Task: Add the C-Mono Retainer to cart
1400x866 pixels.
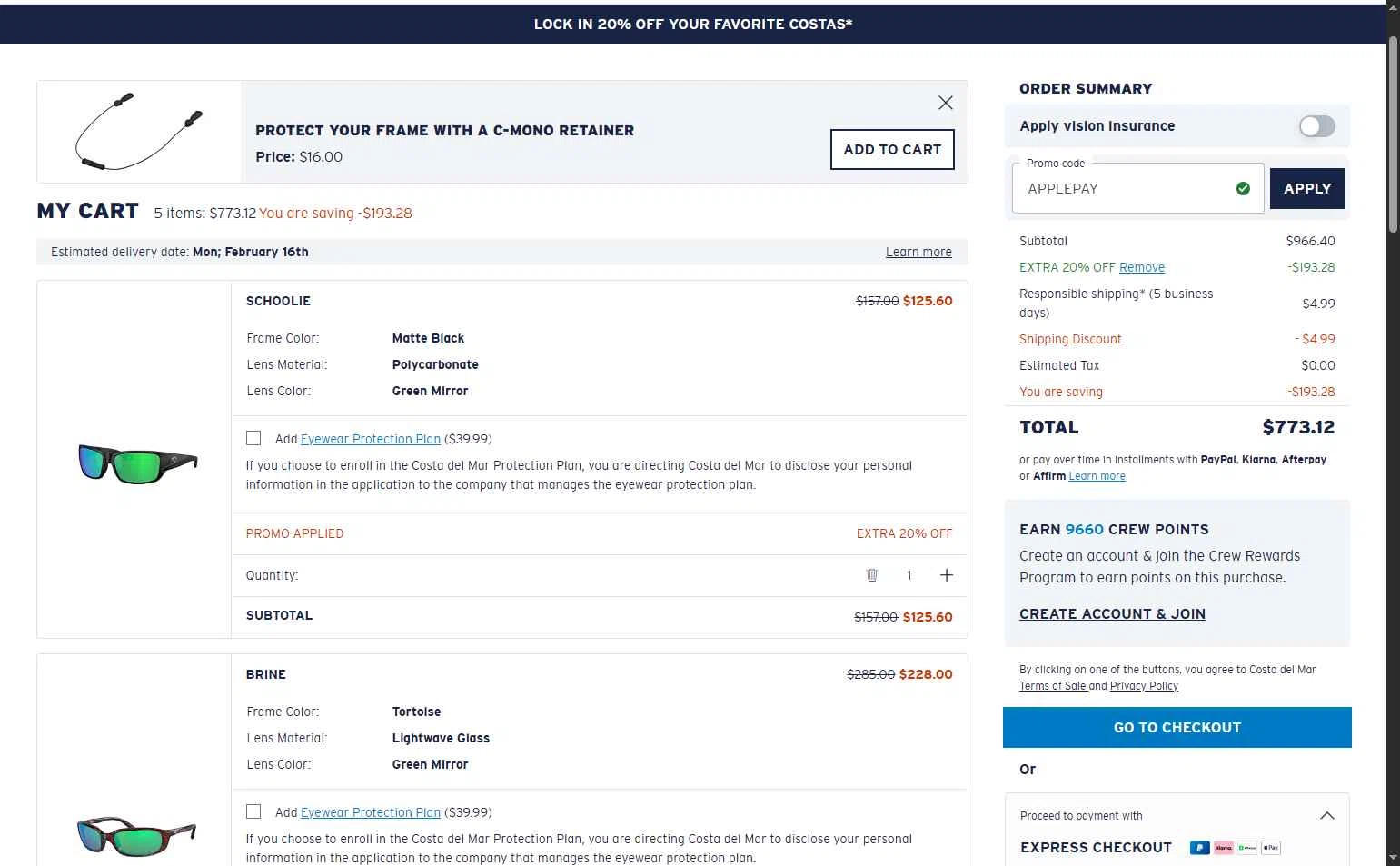Action: click(892, 149)
